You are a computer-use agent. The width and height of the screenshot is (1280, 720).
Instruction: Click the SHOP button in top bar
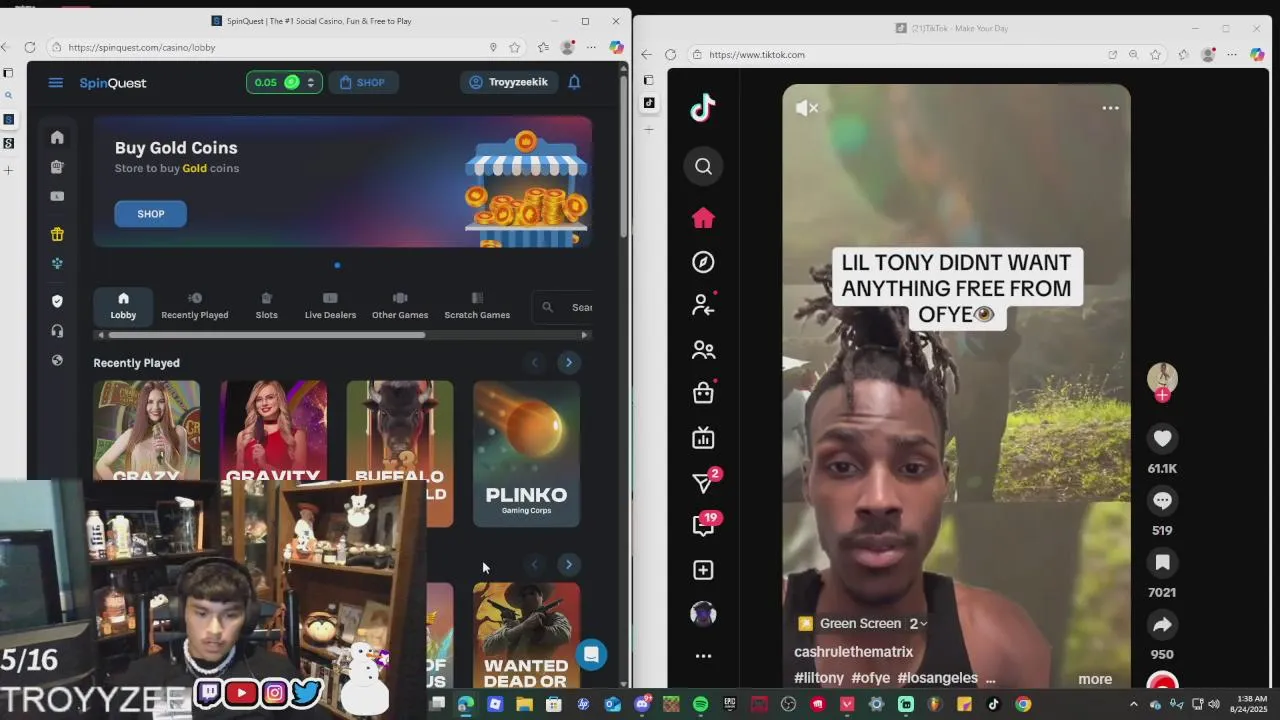pyautogui.click(x=362, y=82)
